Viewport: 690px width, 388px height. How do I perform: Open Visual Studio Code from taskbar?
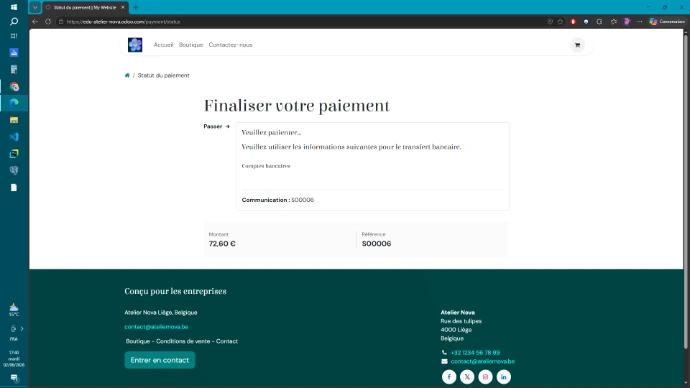(x=14, y=137)
